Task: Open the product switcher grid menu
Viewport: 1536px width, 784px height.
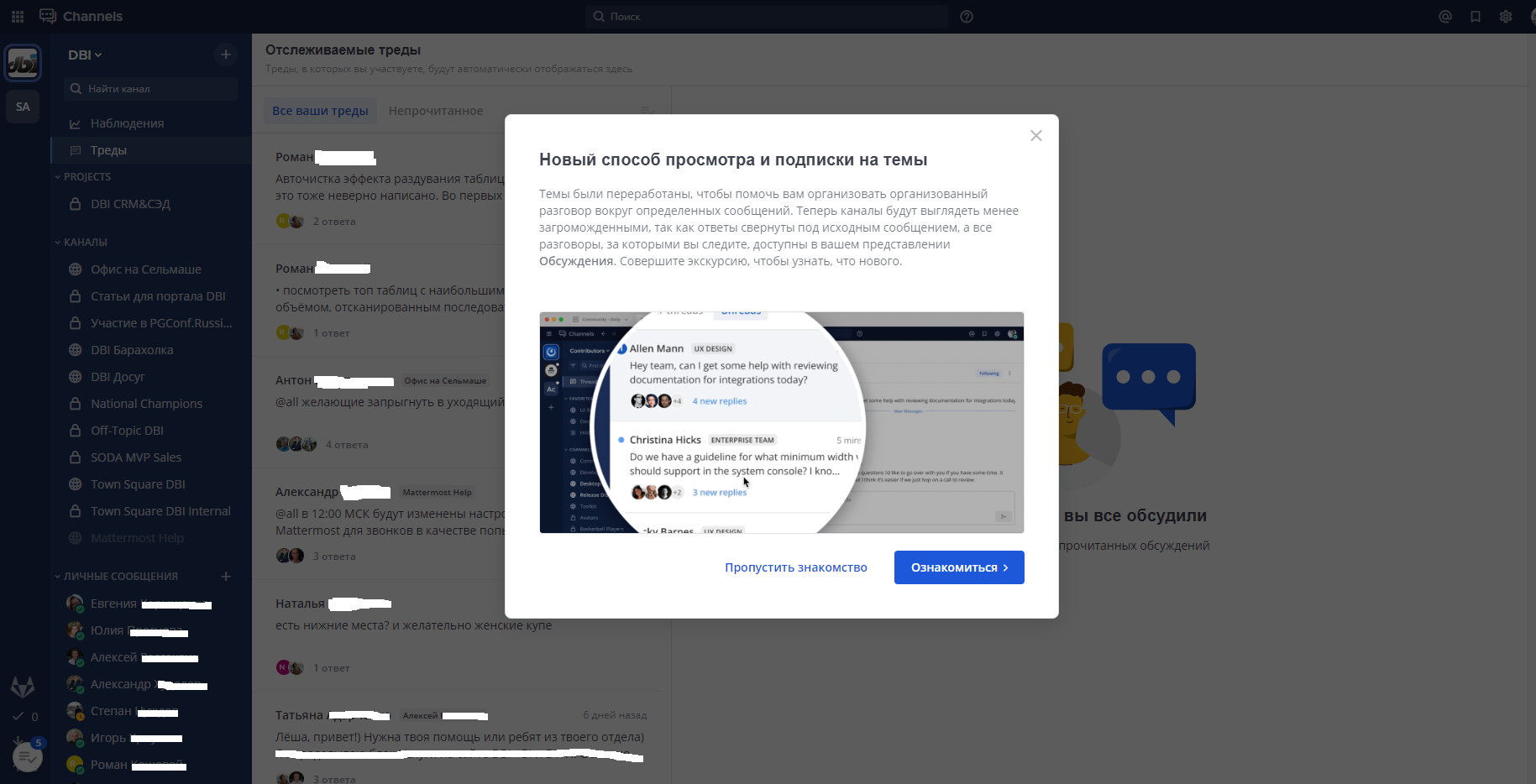Action: (x=18, y=16)
